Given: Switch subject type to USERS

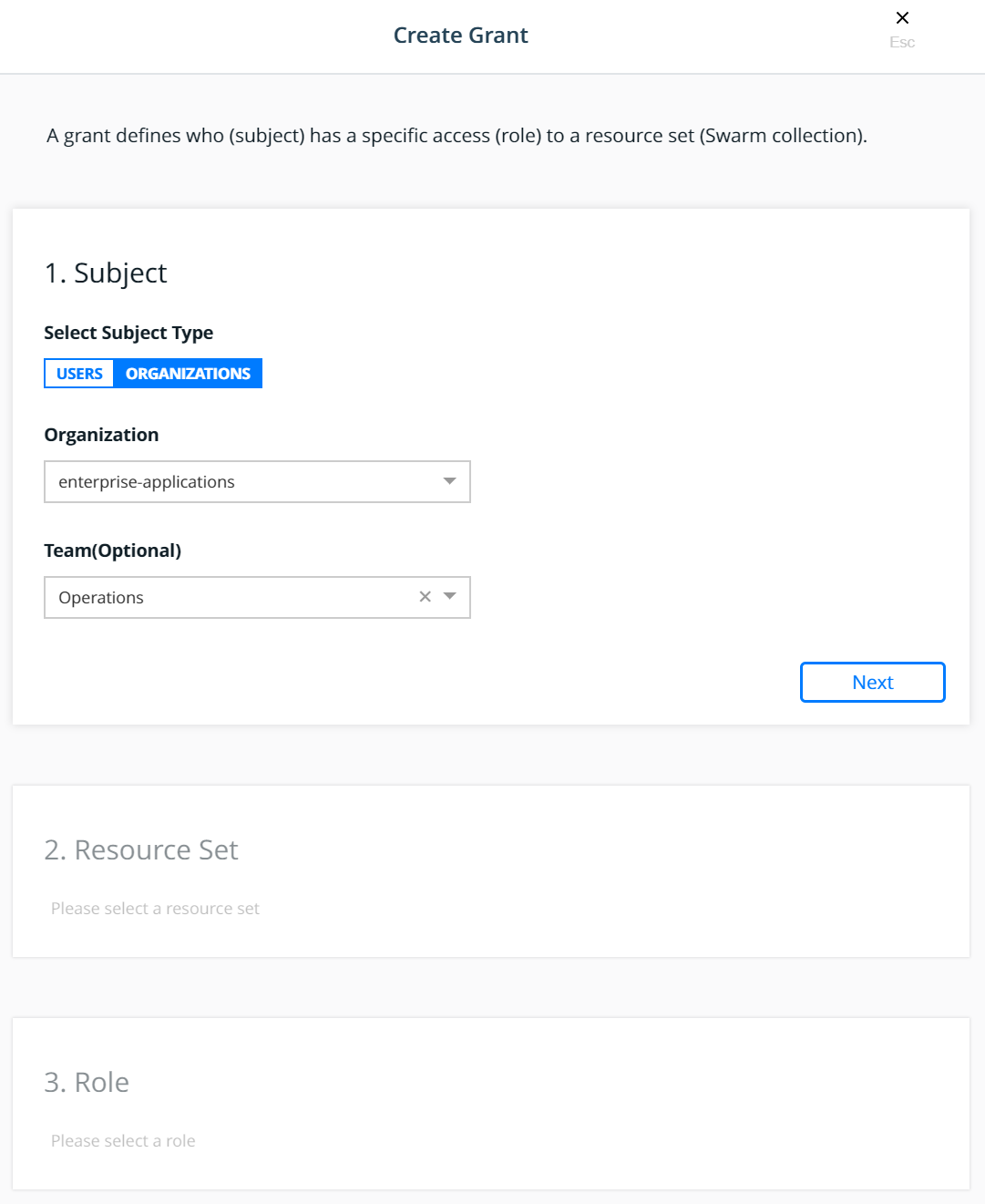Looking at the screenshot, I should pyautogui.click(x=79, y=374).
